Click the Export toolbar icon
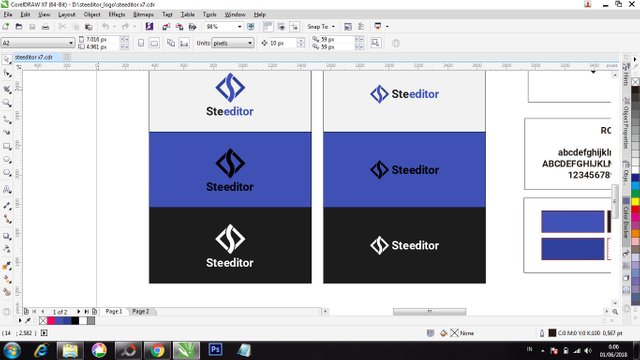The width and height of the screenshot is (640, 360). pos(179,27)
